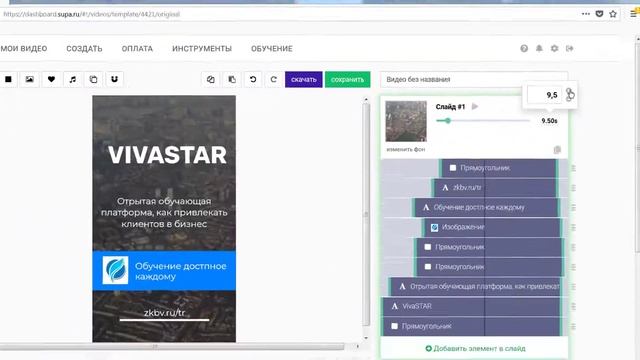Click the paste element icon
This screenshot has height=360, width=640.
click(x=232, y=79)
